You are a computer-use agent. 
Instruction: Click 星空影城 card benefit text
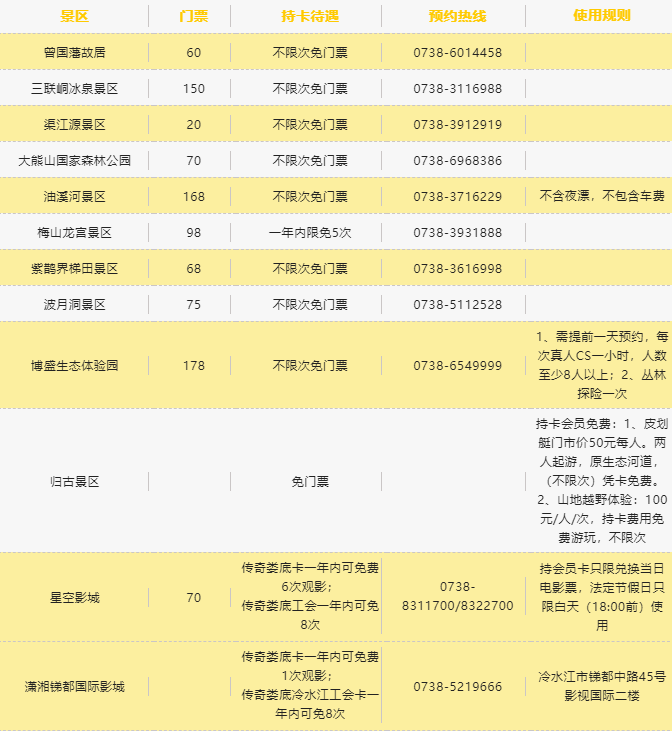tap(310, 596)
